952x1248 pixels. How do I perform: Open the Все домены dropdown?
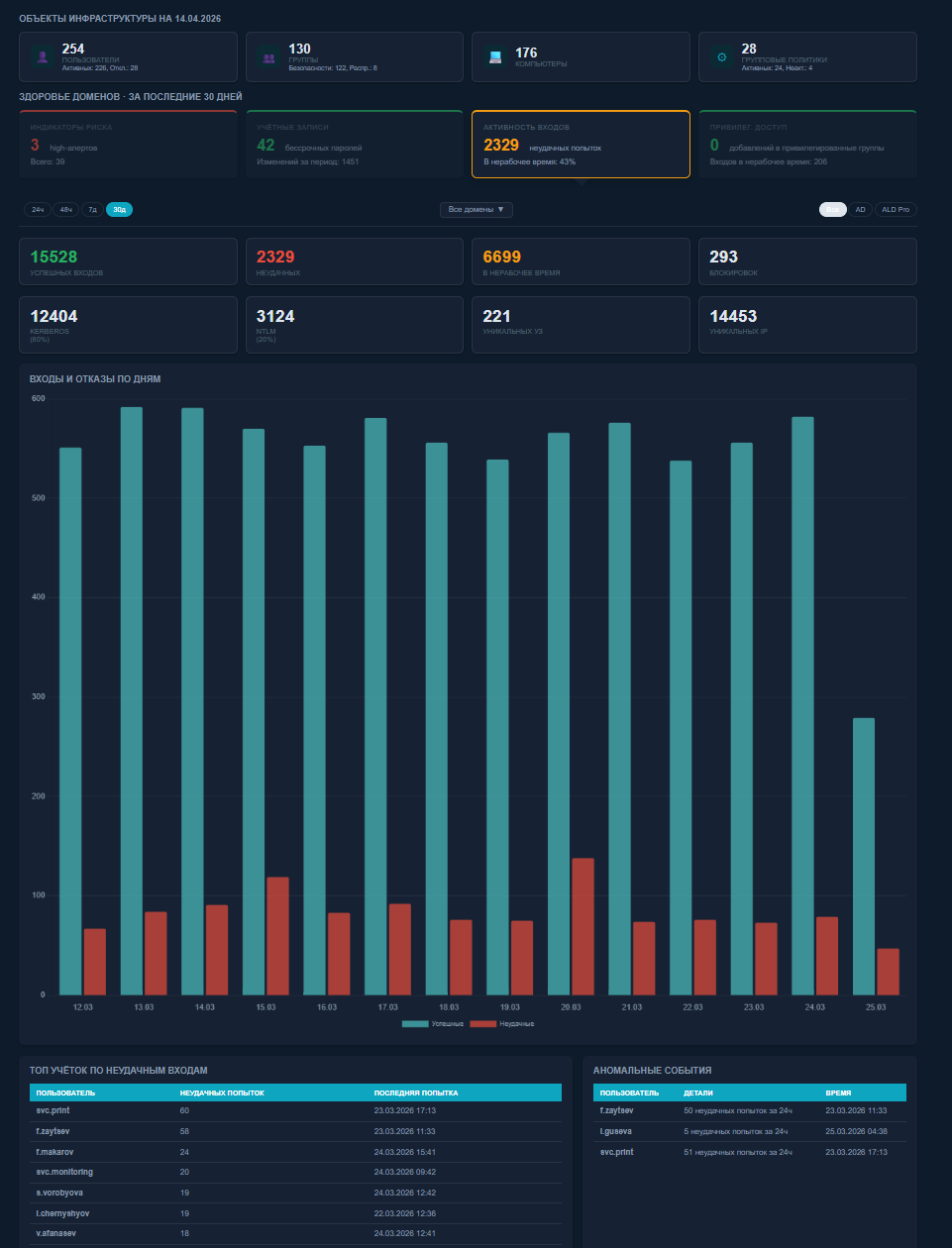476,210
